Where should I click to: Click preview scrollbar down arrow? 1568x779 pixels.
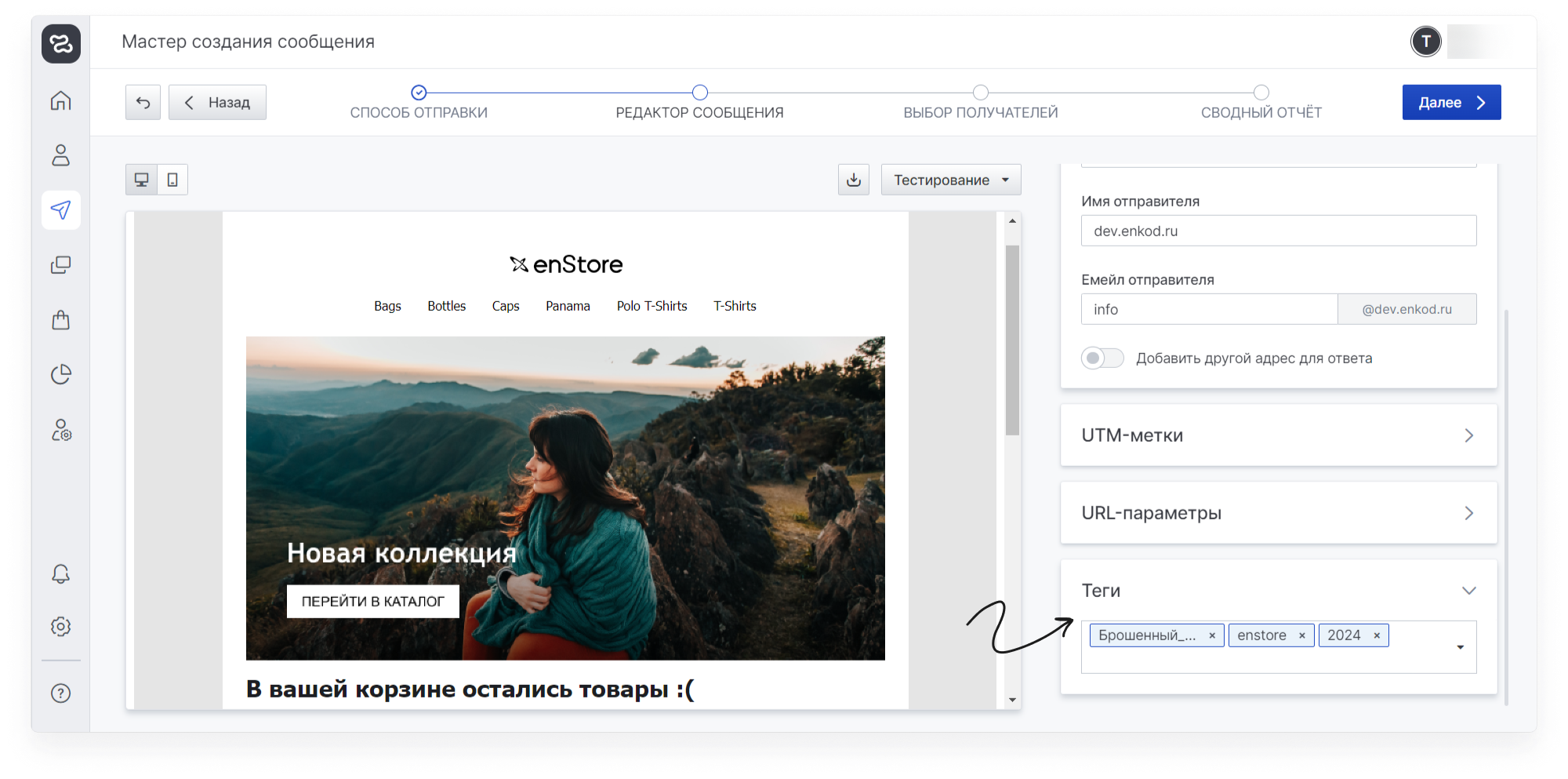coord(1012,700)
